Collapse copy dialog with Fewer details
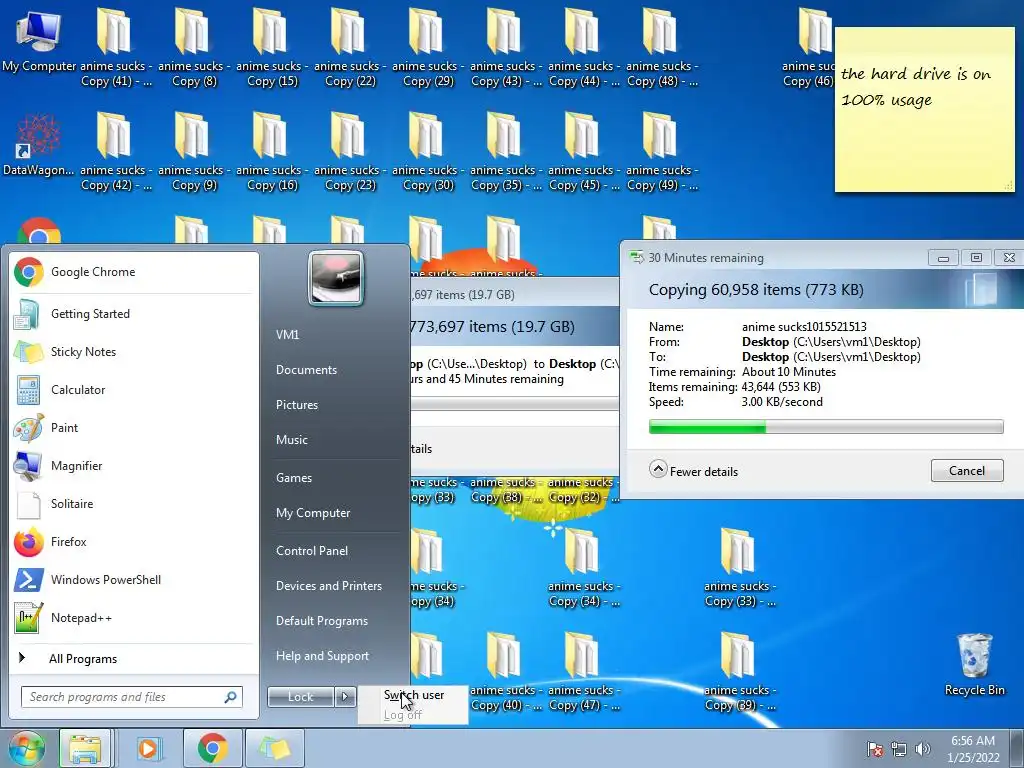The width and height of the screenshot is (1024, 768). [x=694, y=471]
